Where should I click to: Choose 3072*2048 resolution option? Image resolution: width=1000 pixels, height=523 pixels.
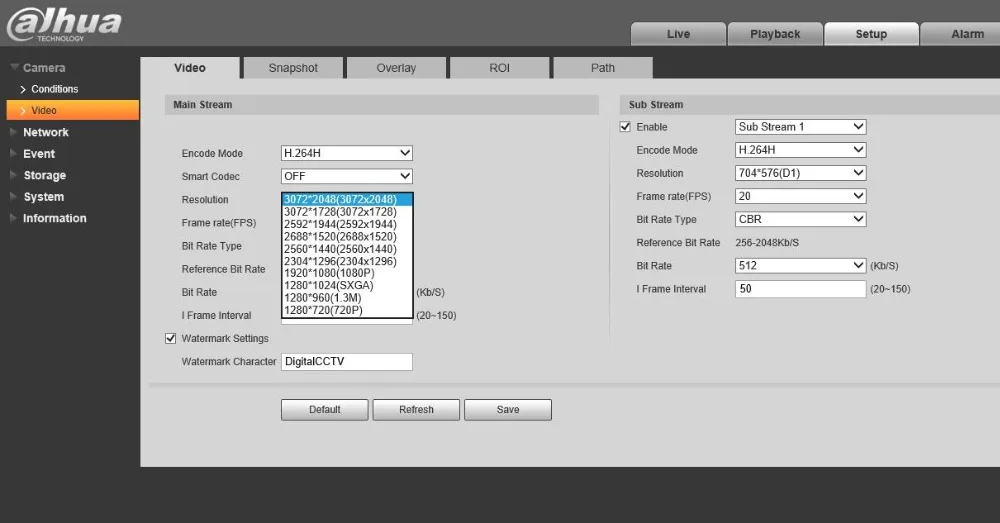(x=347, y=200)
